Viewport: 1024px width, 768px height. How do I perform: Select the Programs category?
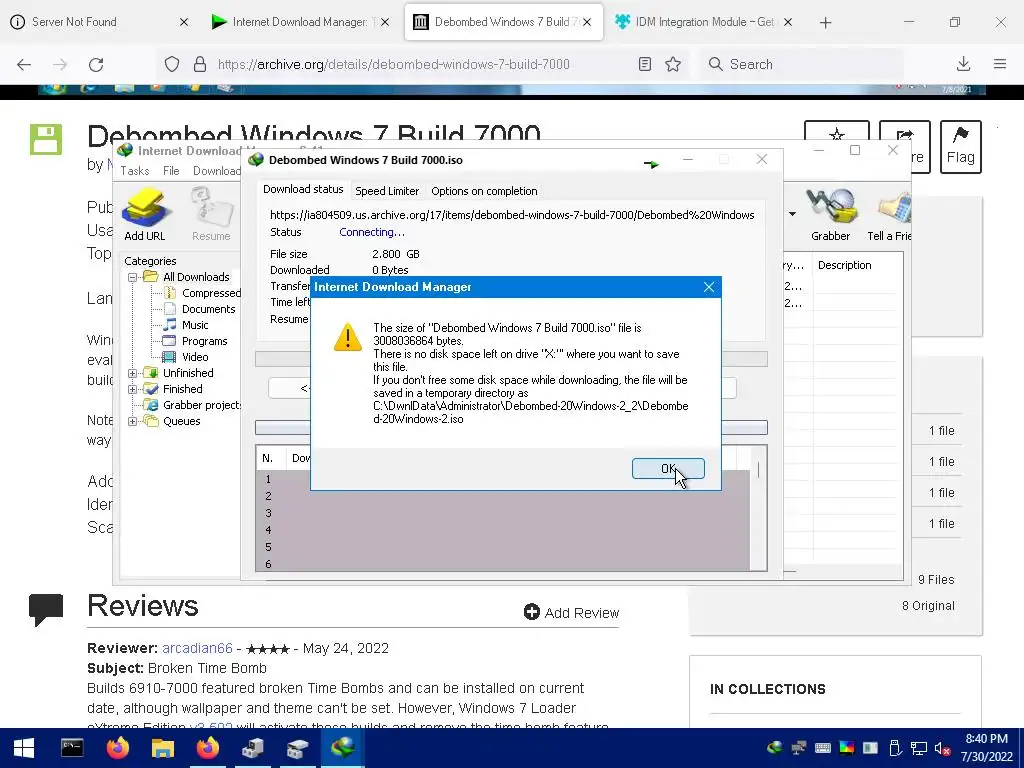tap(204, 341)
